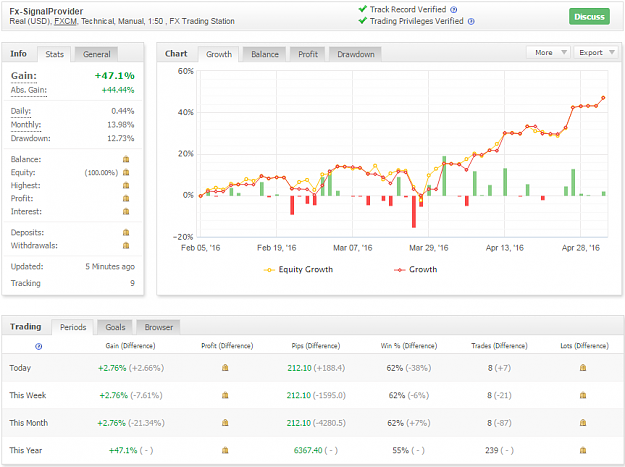The image size is (625, 467).
Task: Click the large red loss bar near Mar 29
Action: (414, 212)
